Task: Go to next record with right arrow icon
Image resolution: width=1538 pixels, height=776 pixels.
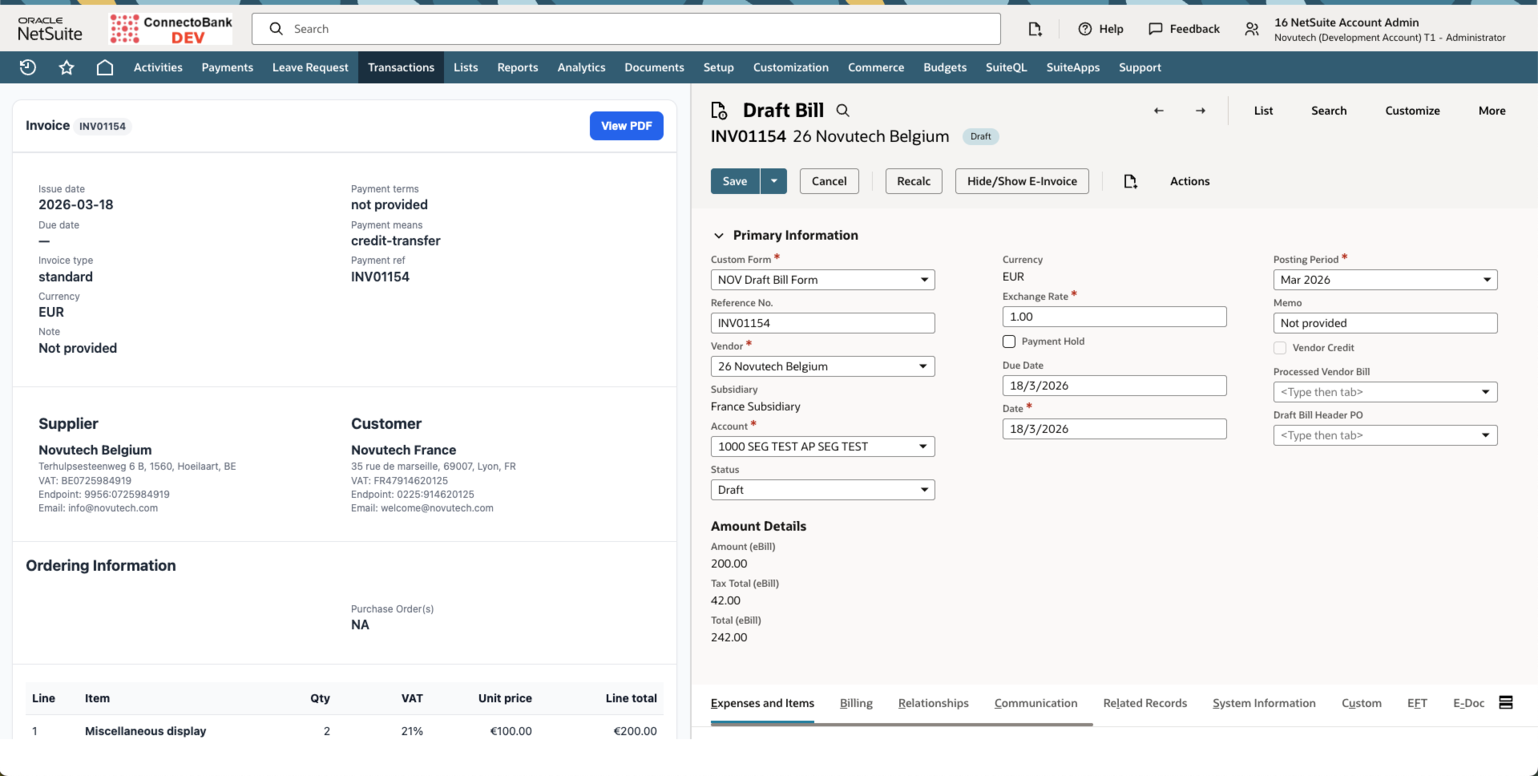Action: [1200, 110]
